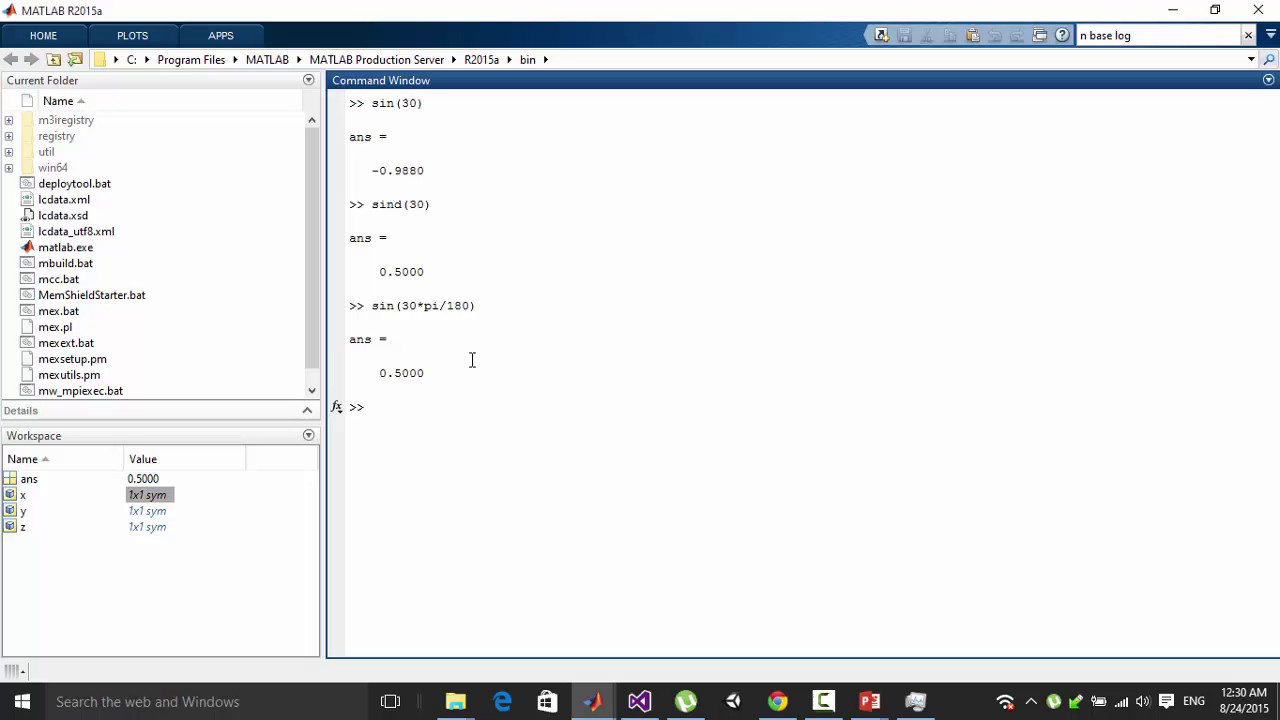Screen dimensions: 1280x720
Task: Expand the util folder node
Action: pos(9,152)
